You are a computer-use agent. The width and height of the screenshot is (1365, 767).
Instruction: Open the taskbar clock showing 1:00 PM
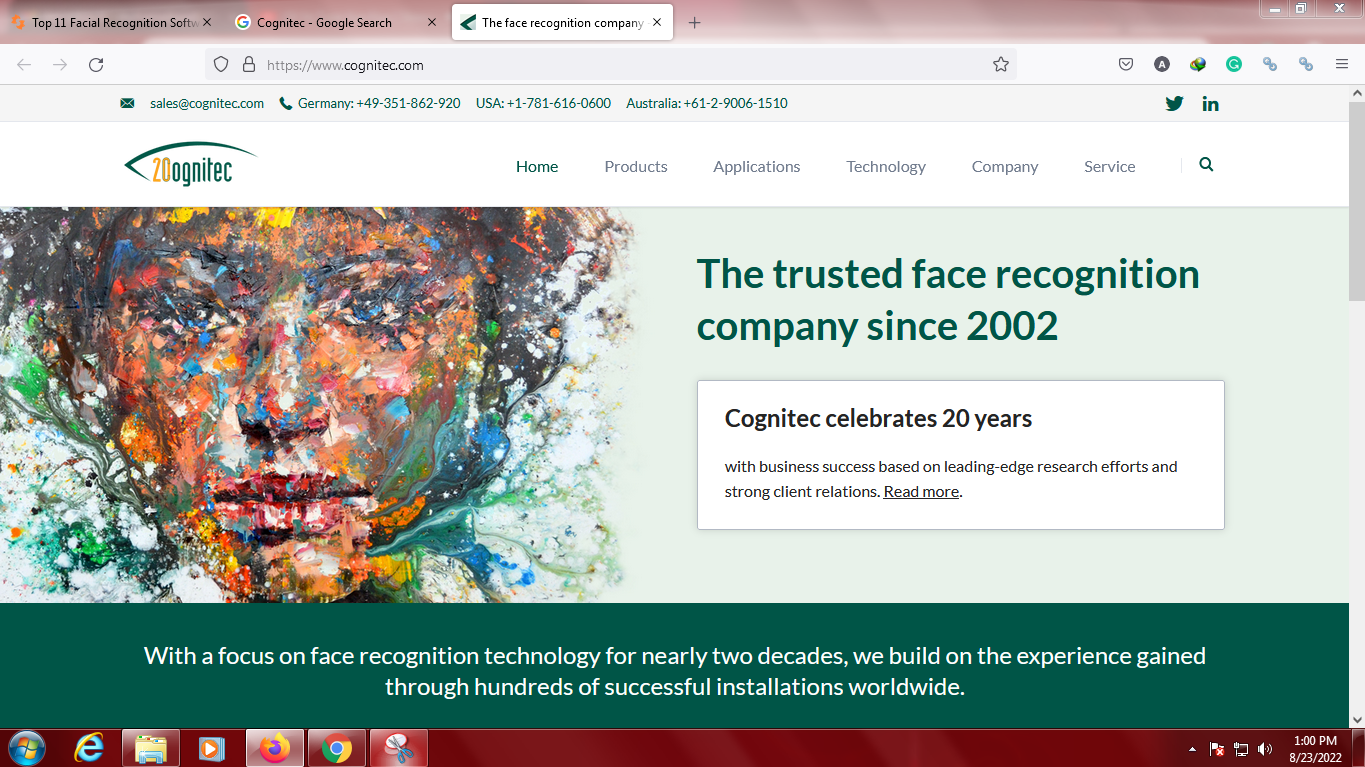pyautogui.click(x=1315, y=748)
